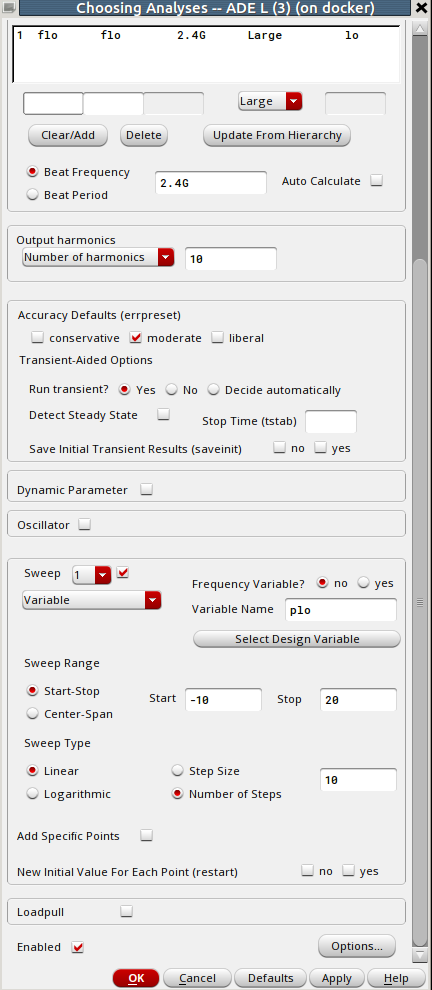Open the Options... dialog
The height and width of the screenshot is (990, 432).
(x=357, y=946)
